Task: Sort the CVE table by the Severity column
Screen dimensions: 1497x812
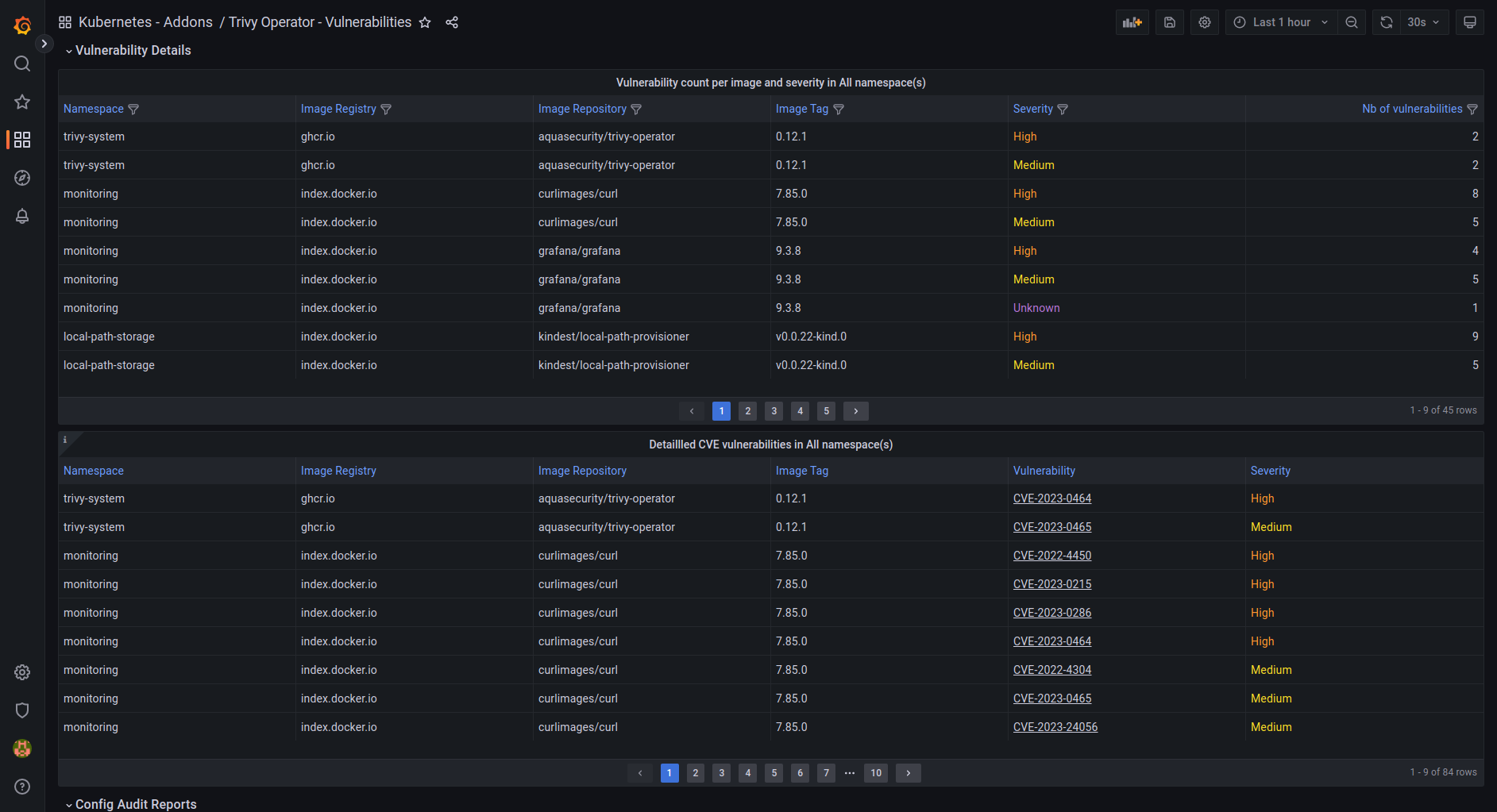Action: (x=1270, y=471)
